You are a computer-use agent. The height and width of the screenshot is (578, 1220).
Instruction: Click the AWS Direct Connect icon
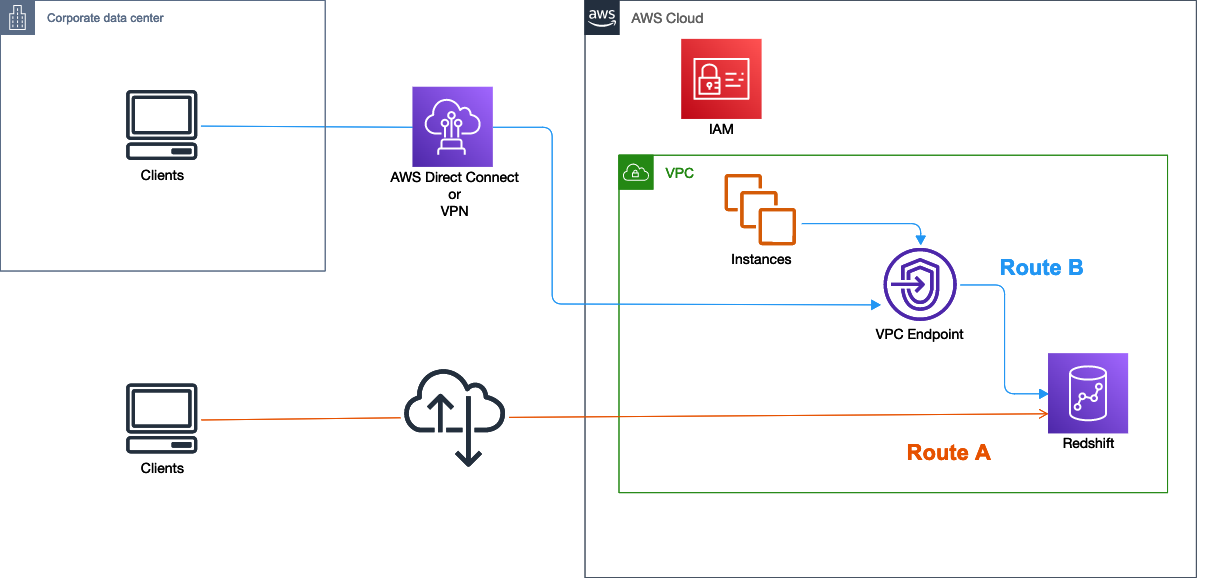click(452, 126)
